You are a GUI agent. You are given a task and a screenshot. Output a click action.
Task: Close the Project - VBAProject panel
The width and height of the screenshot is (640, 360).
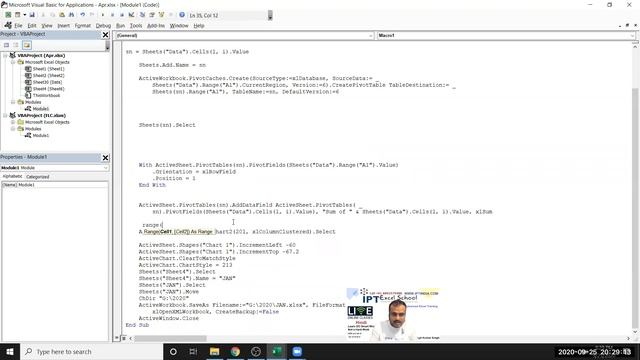point(105,35)
